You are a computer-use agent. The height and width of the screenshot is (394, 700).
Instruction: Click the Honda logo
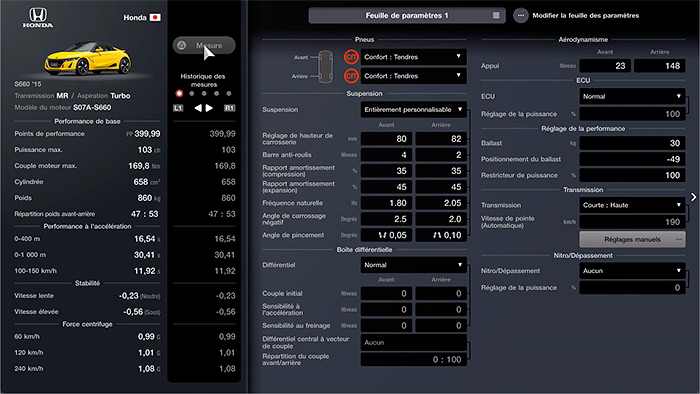[x=38, y=18]
